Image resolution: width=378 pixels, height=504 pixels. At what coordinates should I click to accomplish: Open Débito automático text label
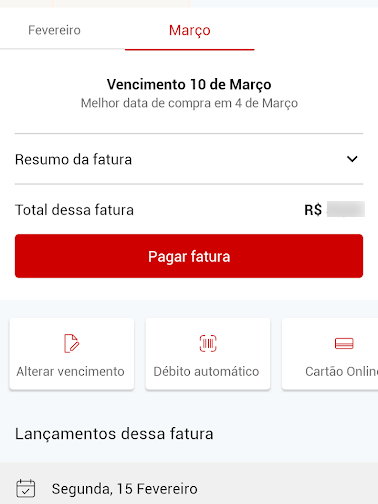coord(206,371)
